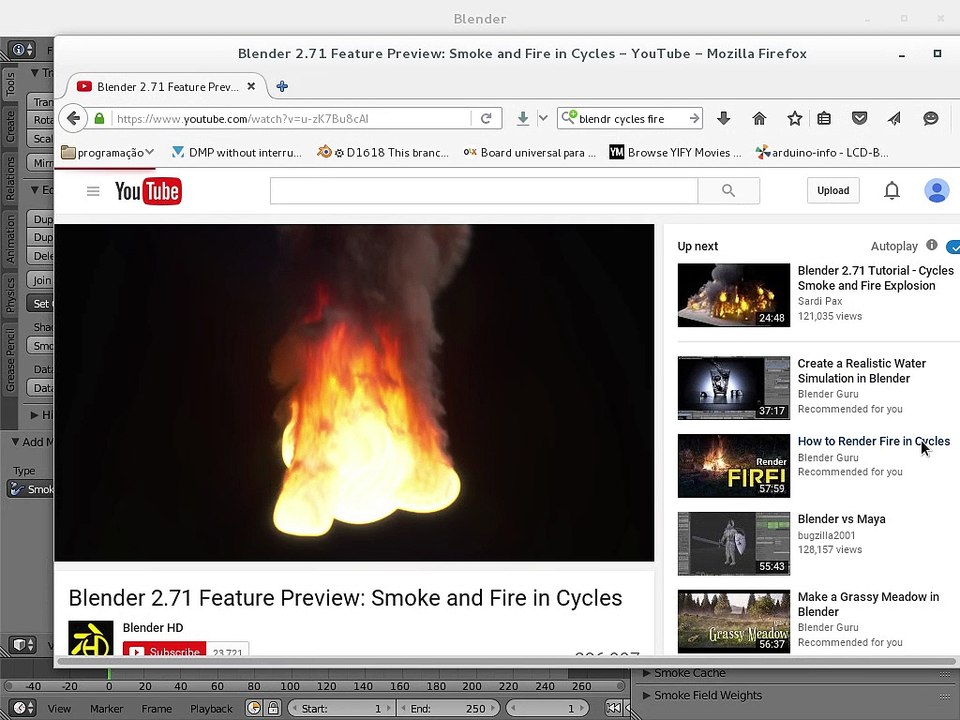Show bookmarks list icon in Firefox
The image size is (960, 720).
[x=824, y=118]
